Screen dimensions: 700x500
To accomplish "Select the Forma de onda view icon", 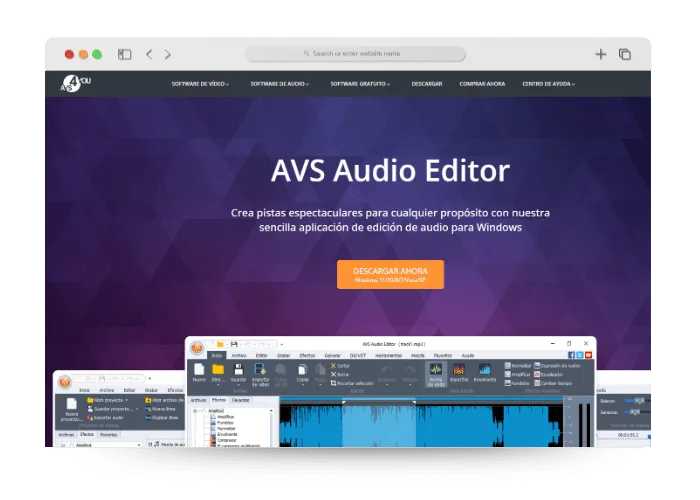I will coord(436,374).
